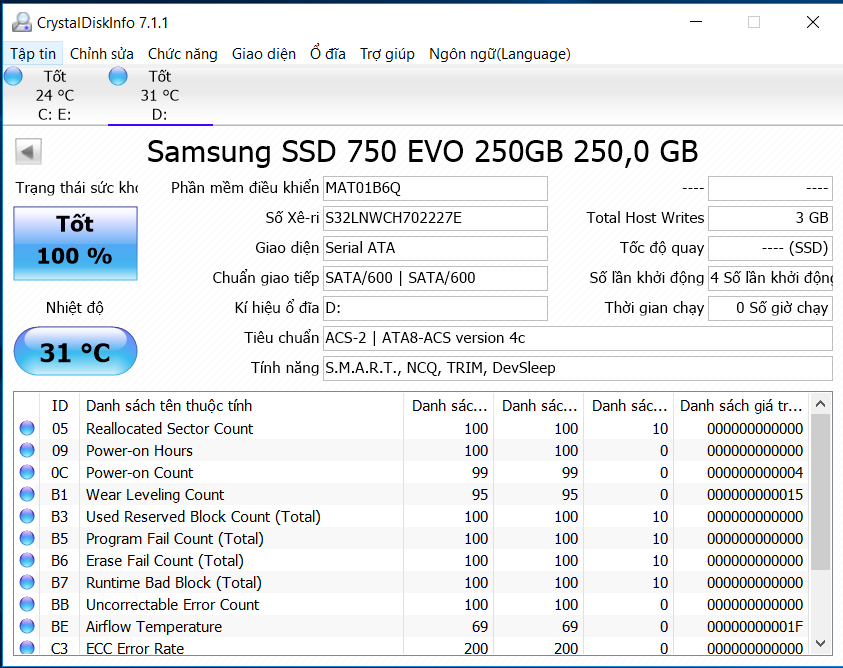843x668 pixels.
Task: Click the scroll up arrow in attribute list
Action: pyautogui.click(x=820, y=404)
